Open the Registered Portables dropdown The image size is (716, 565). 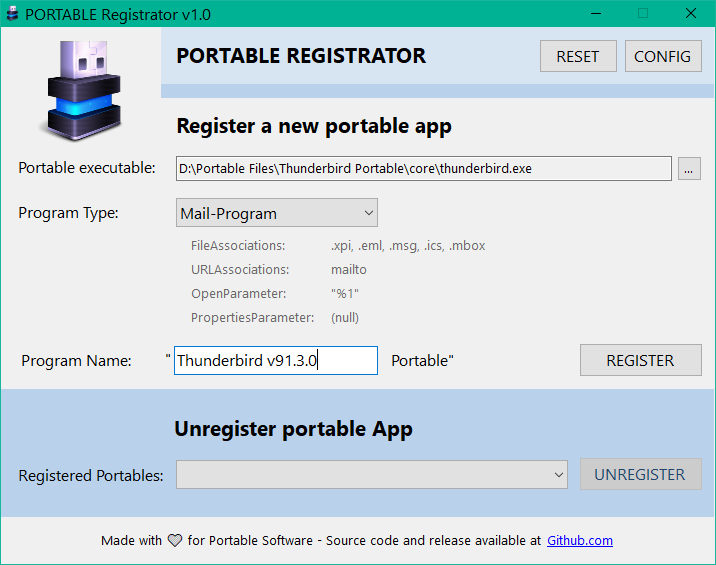pos(373,475)
